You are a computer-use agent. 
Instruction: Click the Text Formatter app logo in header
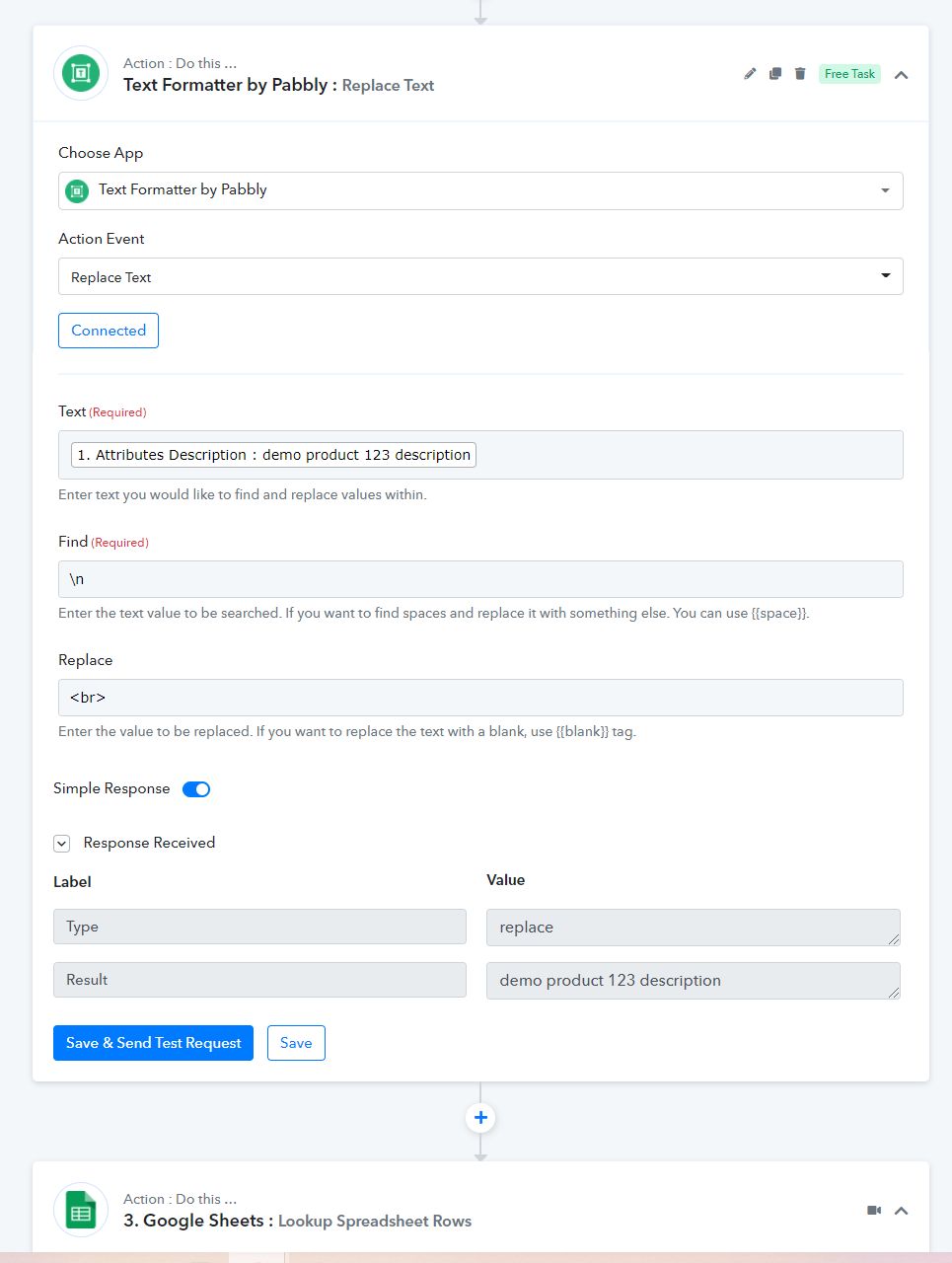pos(81,73)
